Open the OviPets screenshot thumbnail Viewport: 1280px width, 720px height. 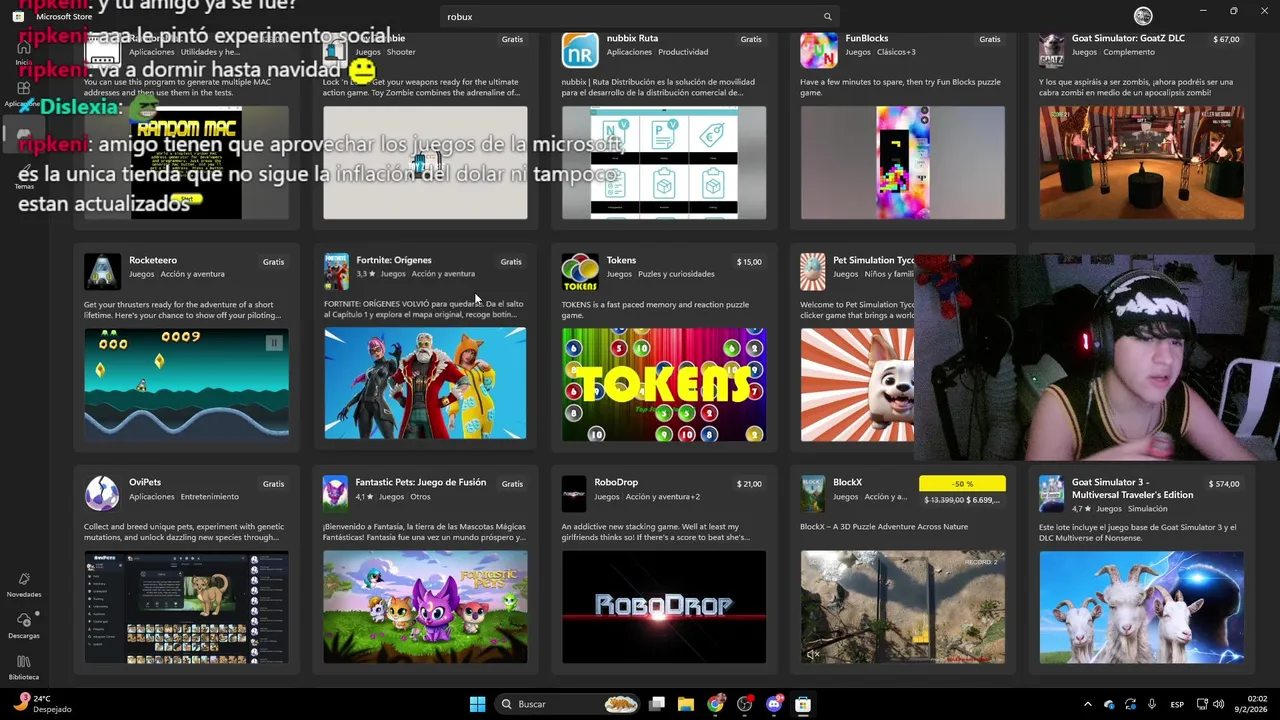(186, 607)
